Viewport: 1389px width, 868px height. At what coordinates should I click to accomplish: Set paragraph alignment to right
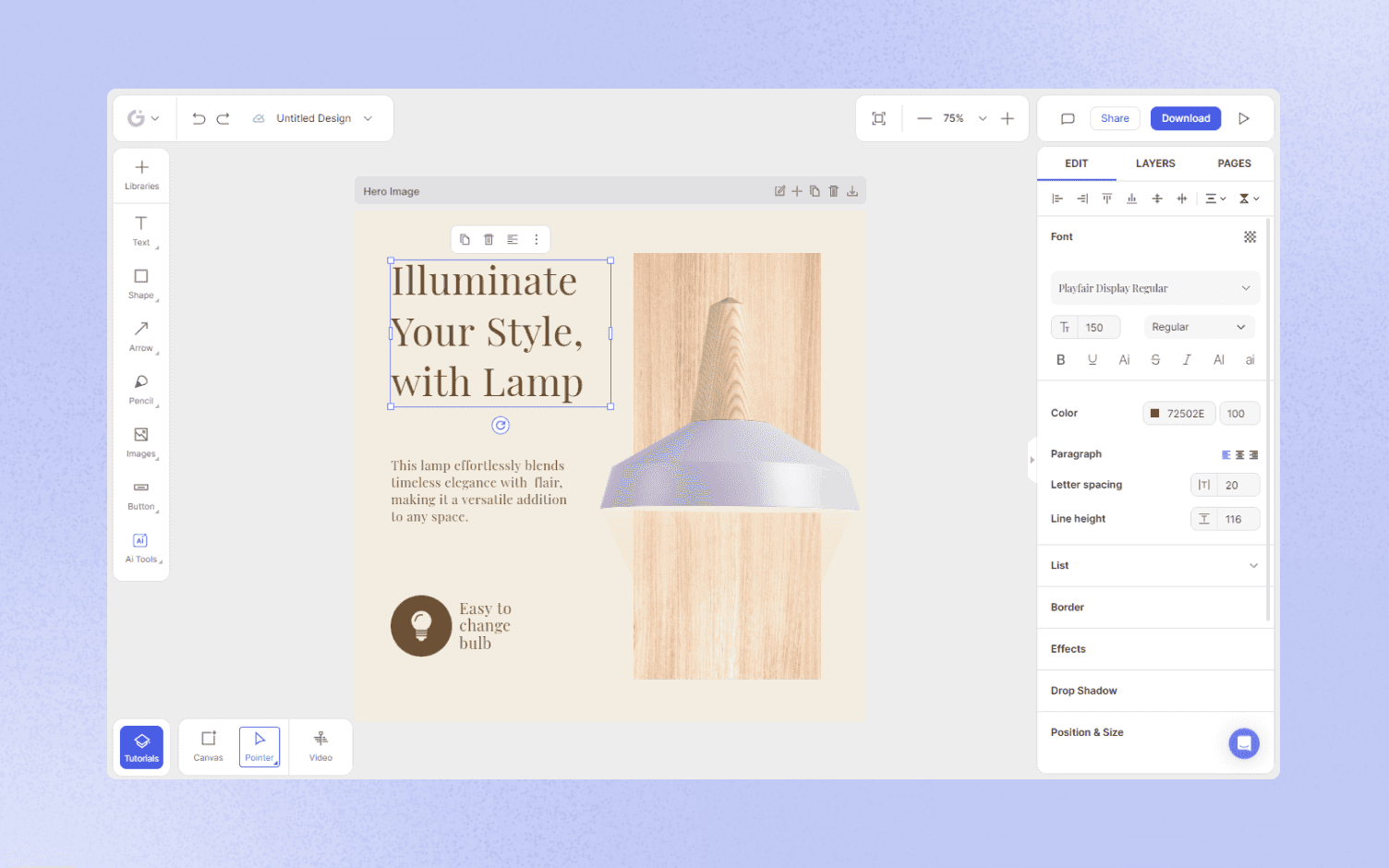1253,454
